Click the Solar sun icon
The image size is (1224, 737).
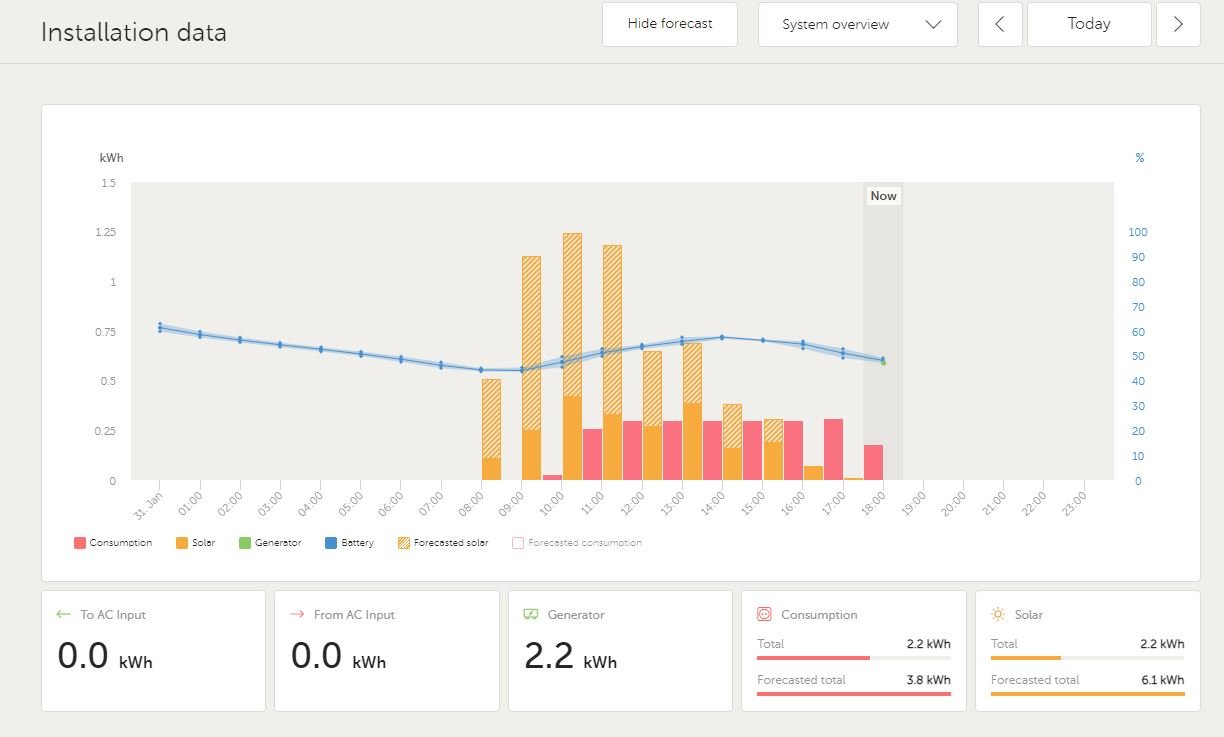point(998,614)
